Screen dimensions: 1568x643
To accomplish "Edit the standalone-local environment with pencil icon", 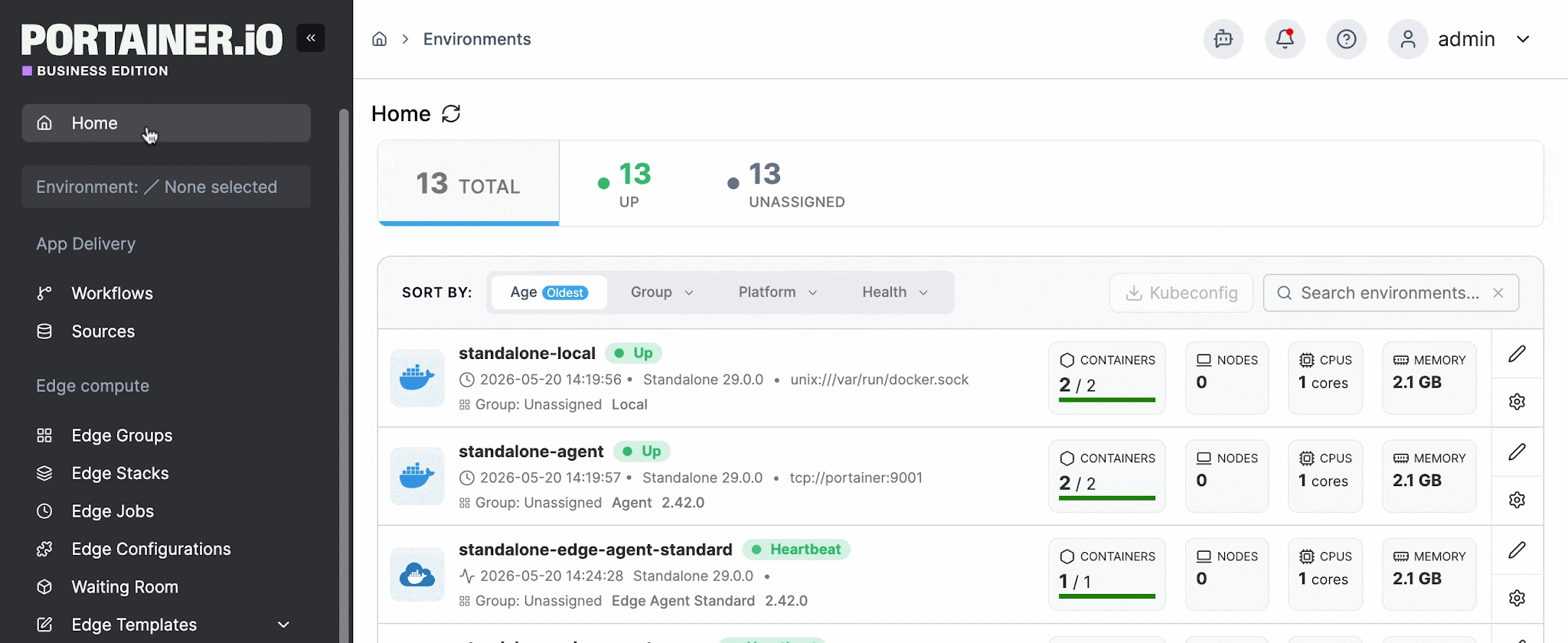I will (x=1517, y=354).
